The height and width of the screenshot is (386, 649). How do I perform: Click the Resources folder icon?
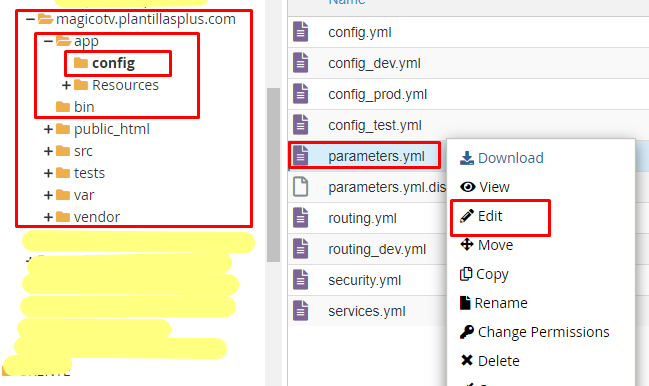click(x=81, y=85)
